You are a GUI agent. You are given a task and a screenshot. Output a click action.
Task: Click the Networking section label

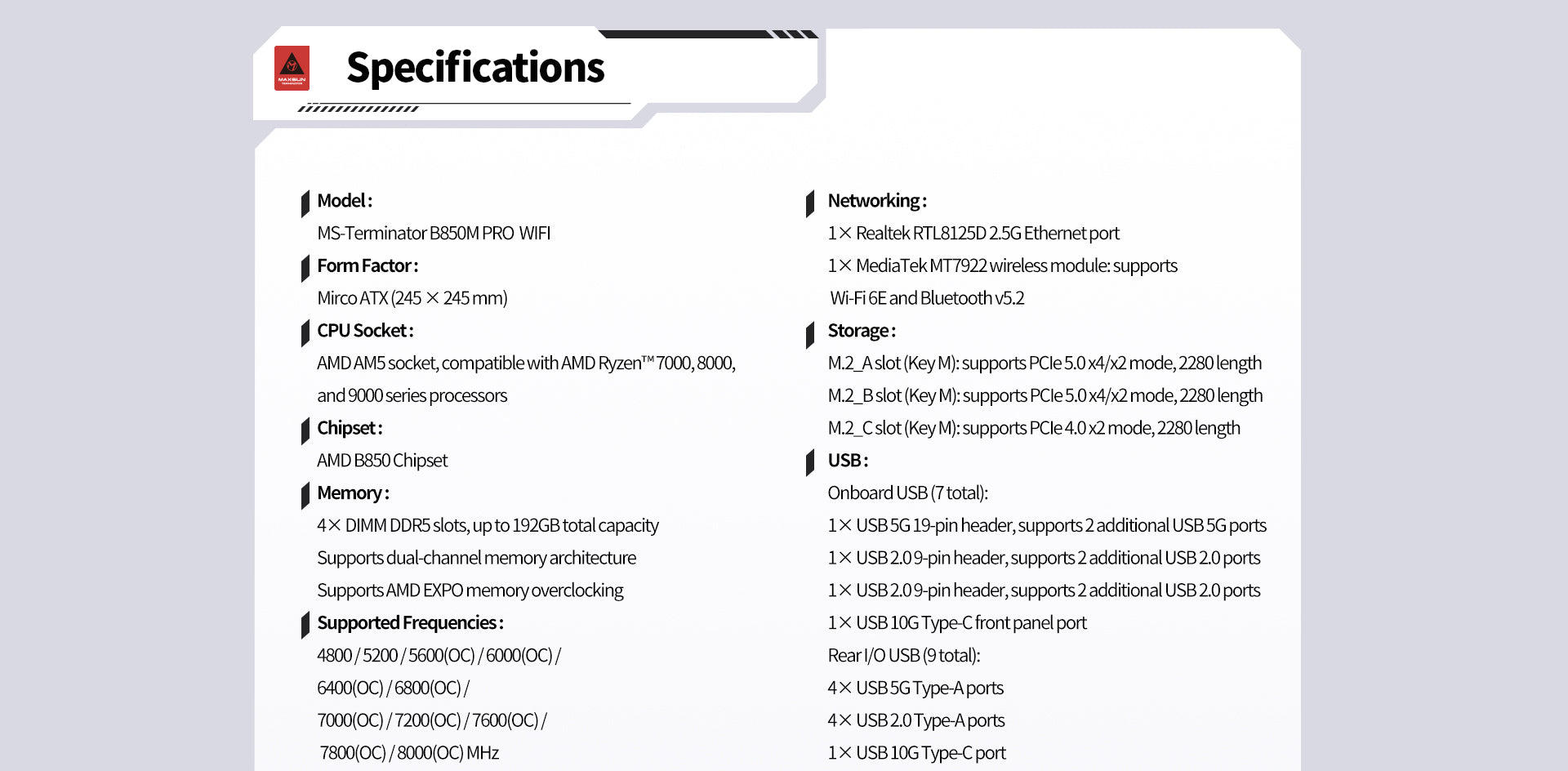(876, 201)
